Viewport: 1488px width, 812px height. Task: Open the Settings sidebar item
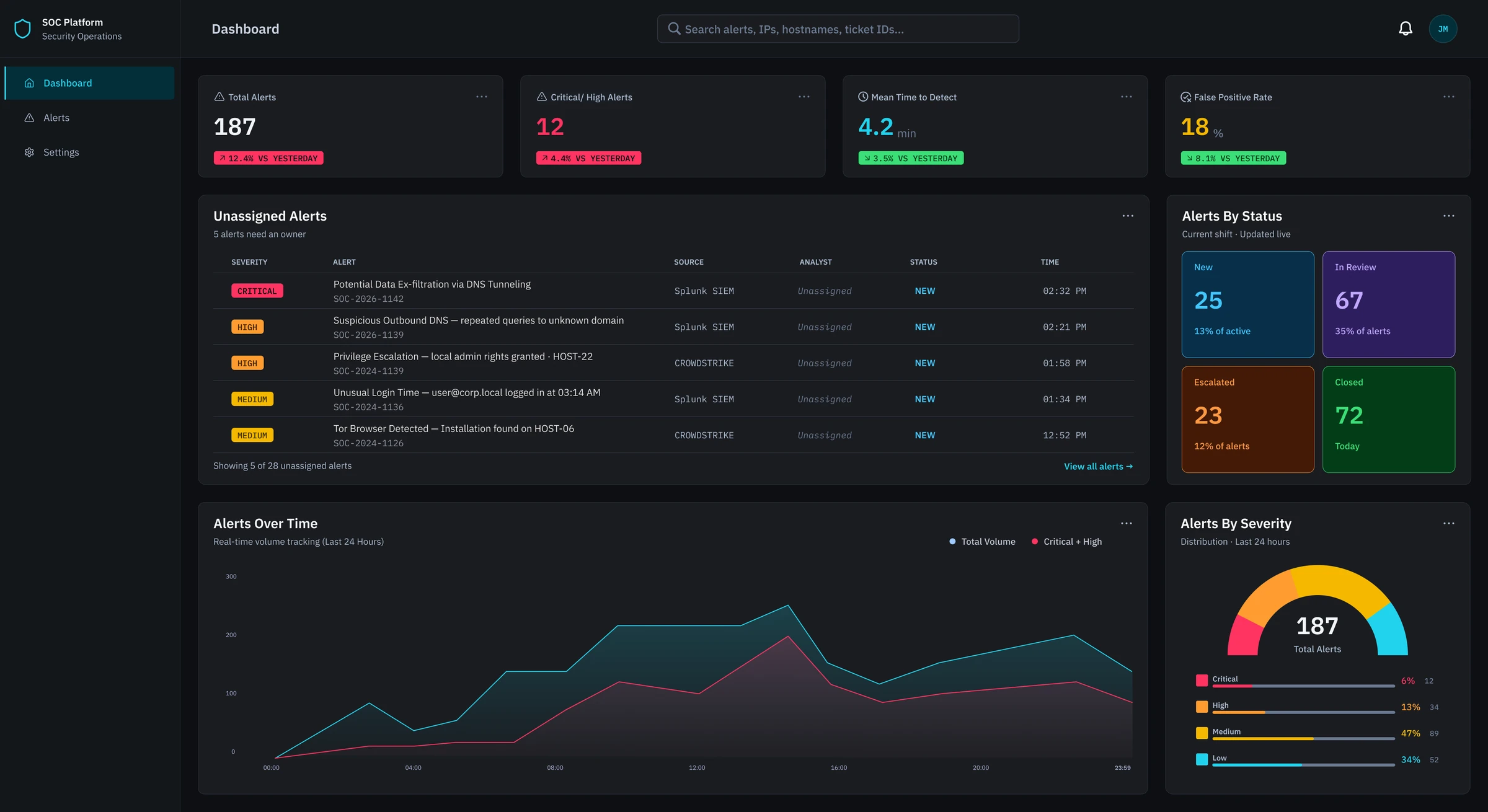[89, 152]
